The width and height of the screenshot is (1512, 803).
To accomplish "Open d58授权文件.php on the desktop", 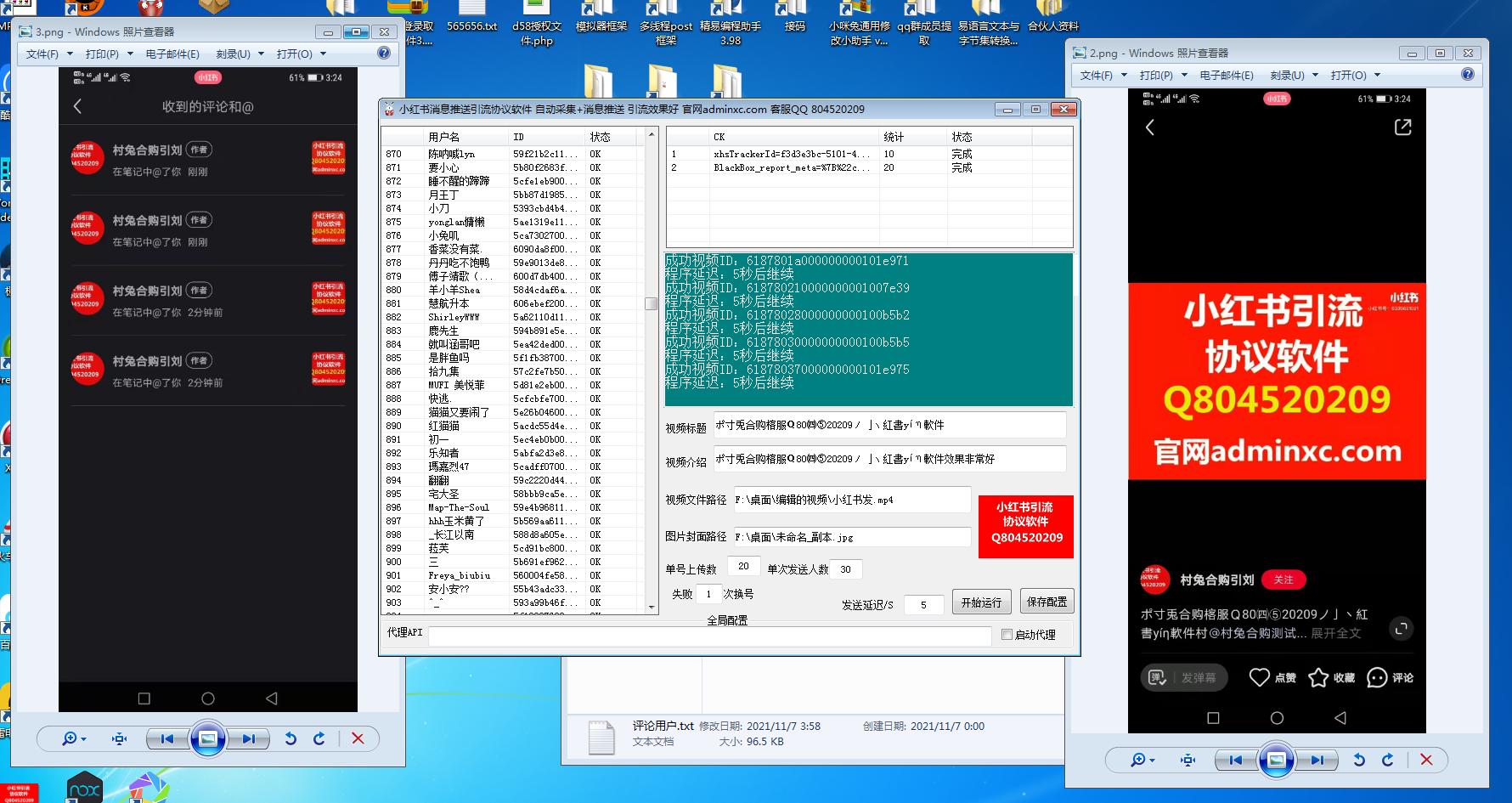I will [x=537, y=17].
